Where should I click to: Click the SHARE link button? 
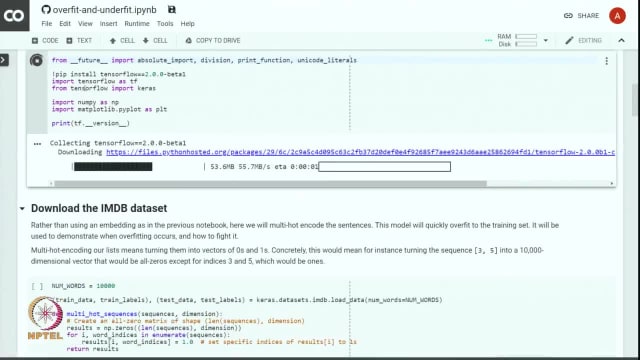pyautogui.click(x=582, y=16)
